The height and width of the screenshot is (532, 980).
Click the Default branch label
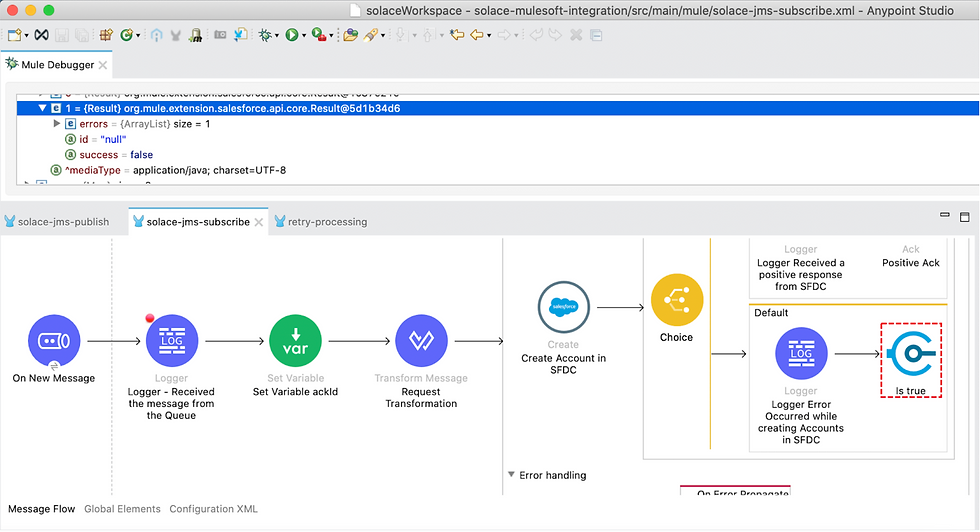click(771, 313)
